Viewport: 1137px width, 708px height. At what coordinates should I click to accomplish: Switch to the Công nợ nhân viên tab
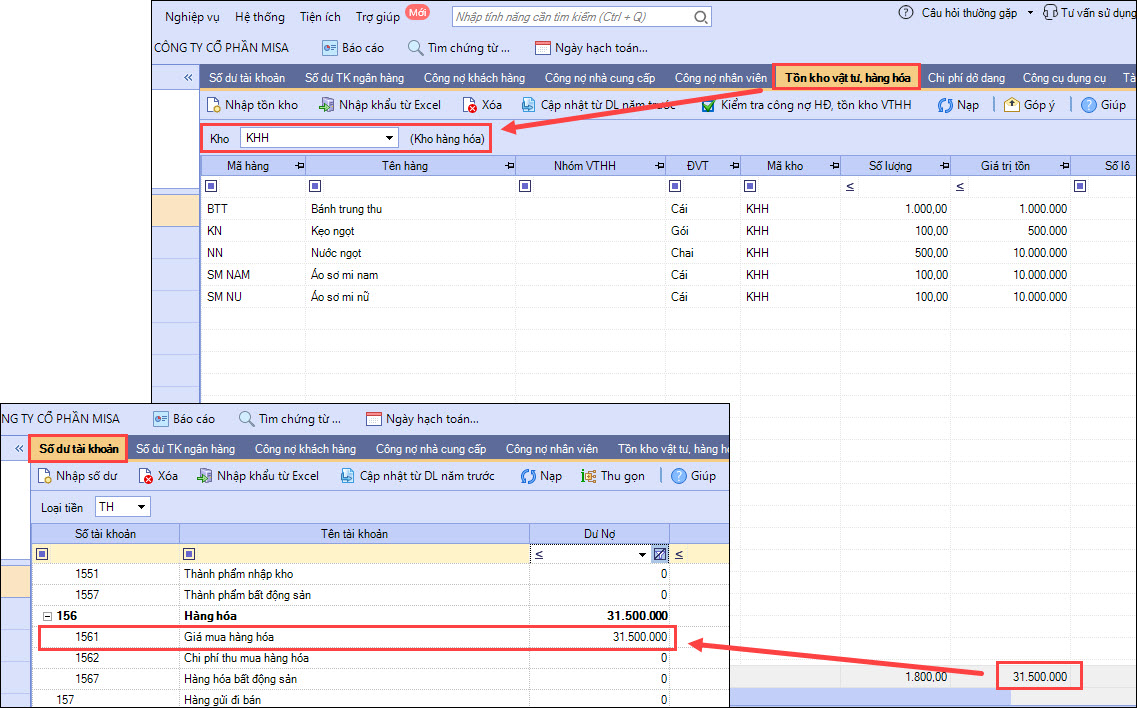[x=720, y=78]
